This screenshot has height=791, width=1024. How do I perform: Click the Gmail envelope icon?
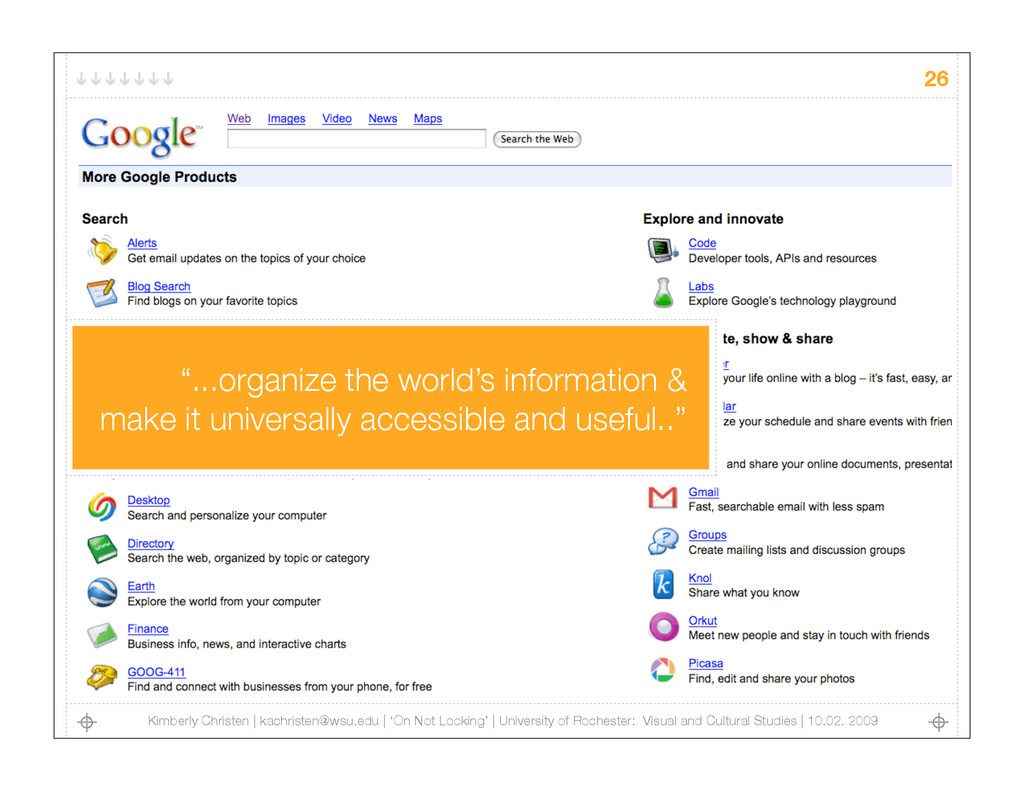coord(663,498)
